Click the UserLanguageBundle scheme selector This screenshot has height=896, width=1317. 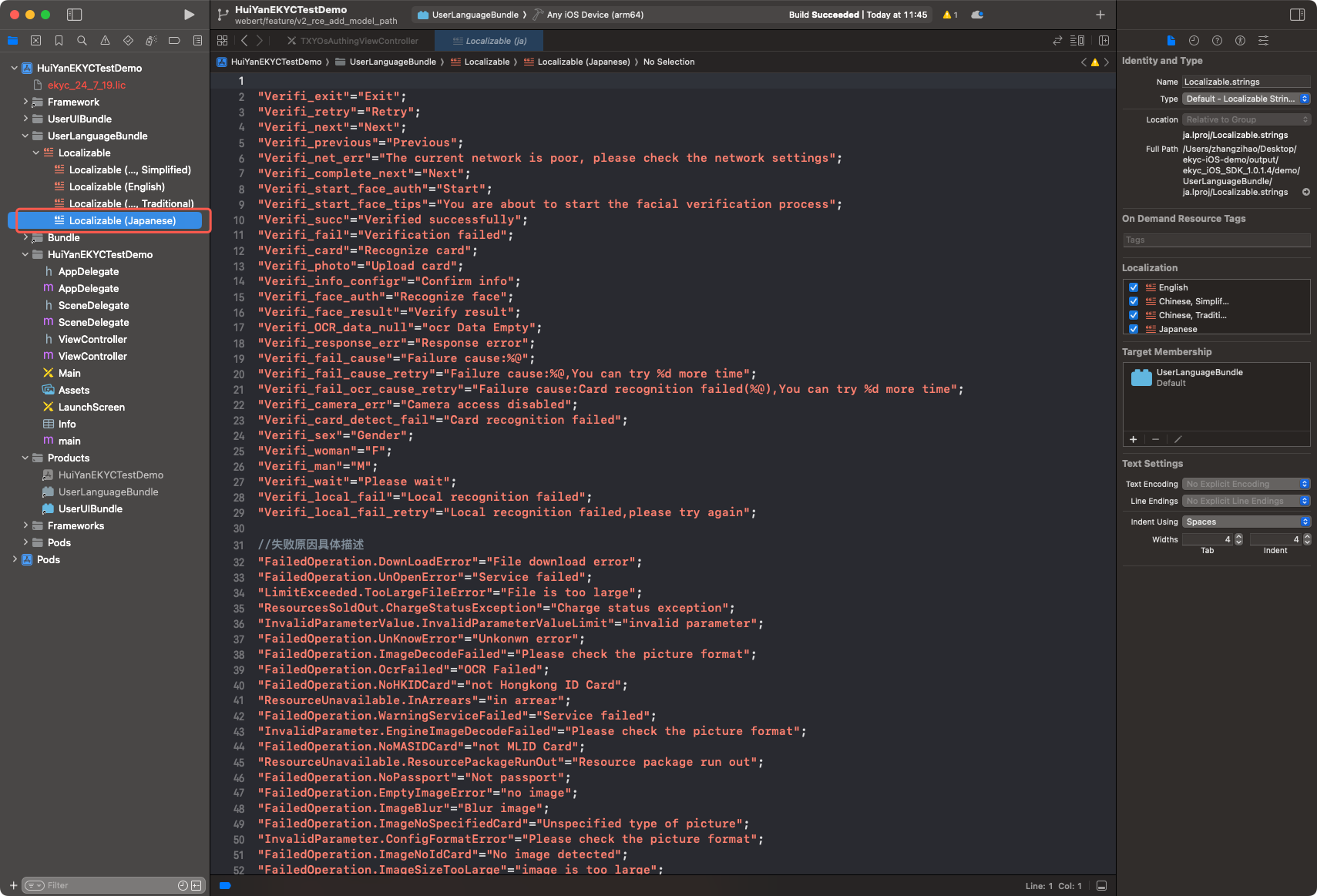coord(469,15)
